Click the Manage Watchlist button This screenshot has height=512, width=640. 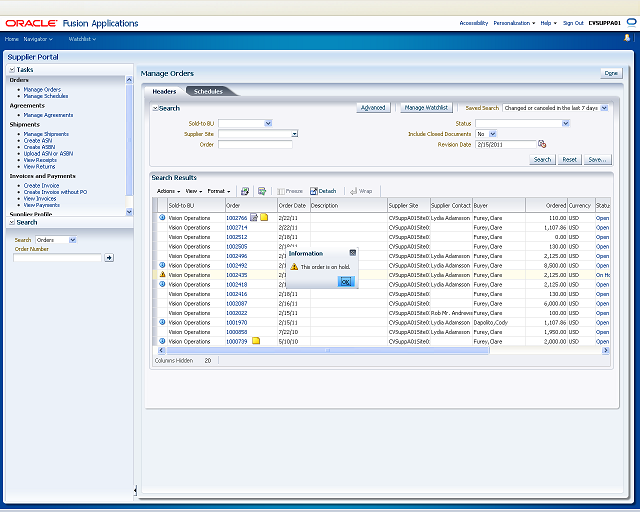pyautogui.click(x=426, y=108)
